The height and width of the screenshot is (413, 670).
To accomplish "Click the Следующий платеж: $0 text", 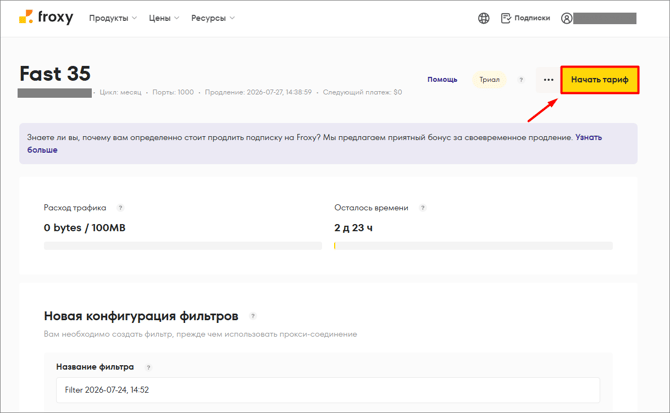I will click(x=362, y=92).
